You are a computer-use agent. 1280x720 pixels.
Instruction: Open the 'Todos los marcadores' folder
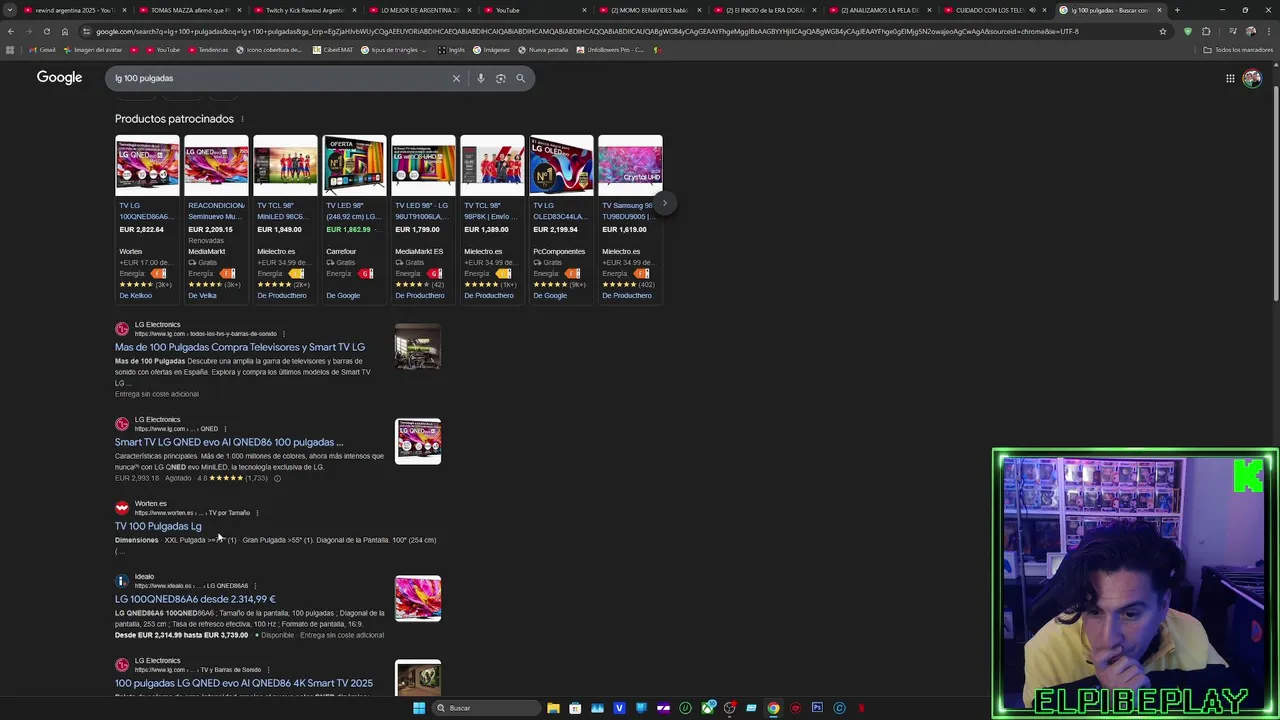tap(1238, 50)
